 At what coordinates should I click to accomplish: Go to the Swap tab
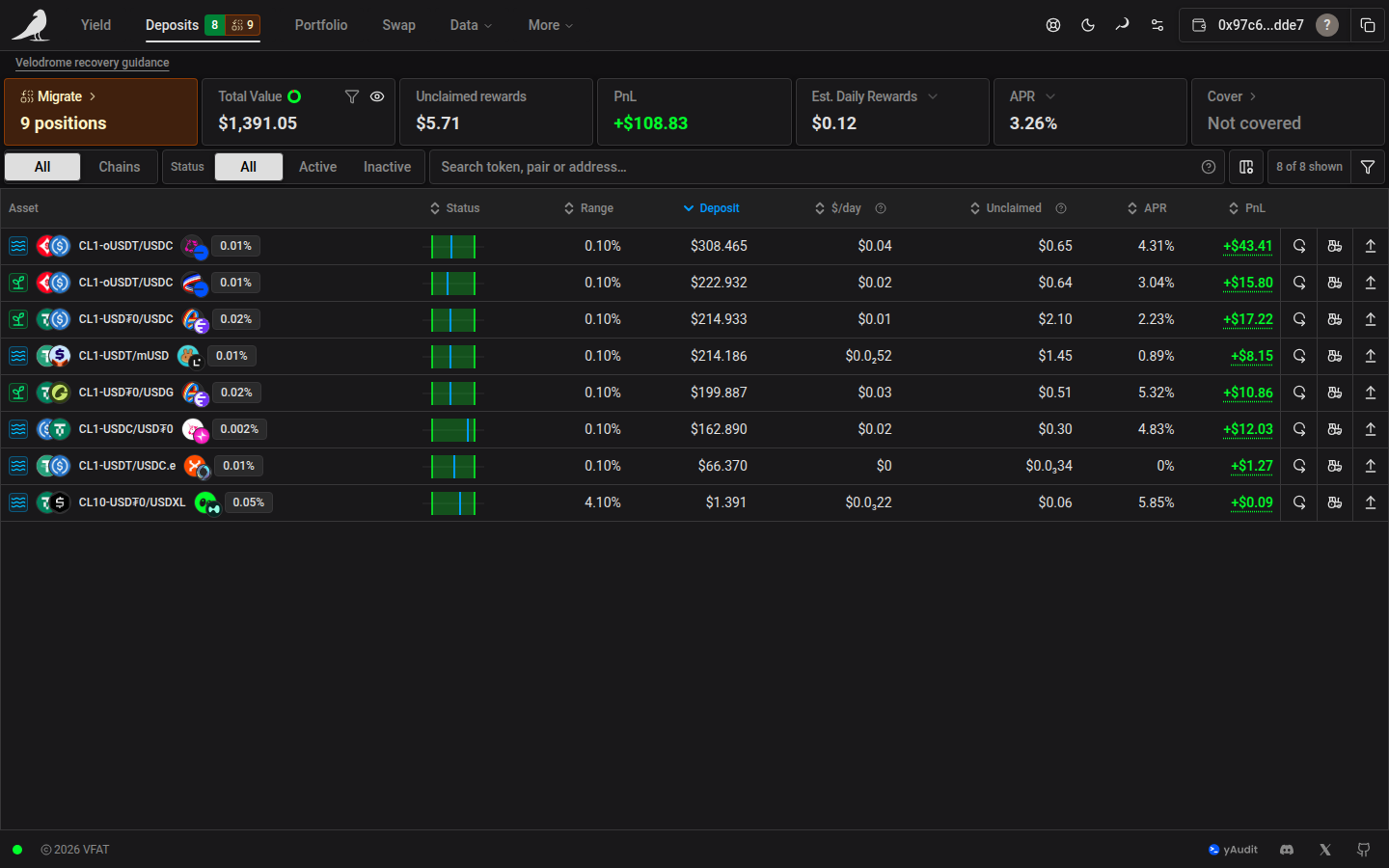tap(398, 25)
